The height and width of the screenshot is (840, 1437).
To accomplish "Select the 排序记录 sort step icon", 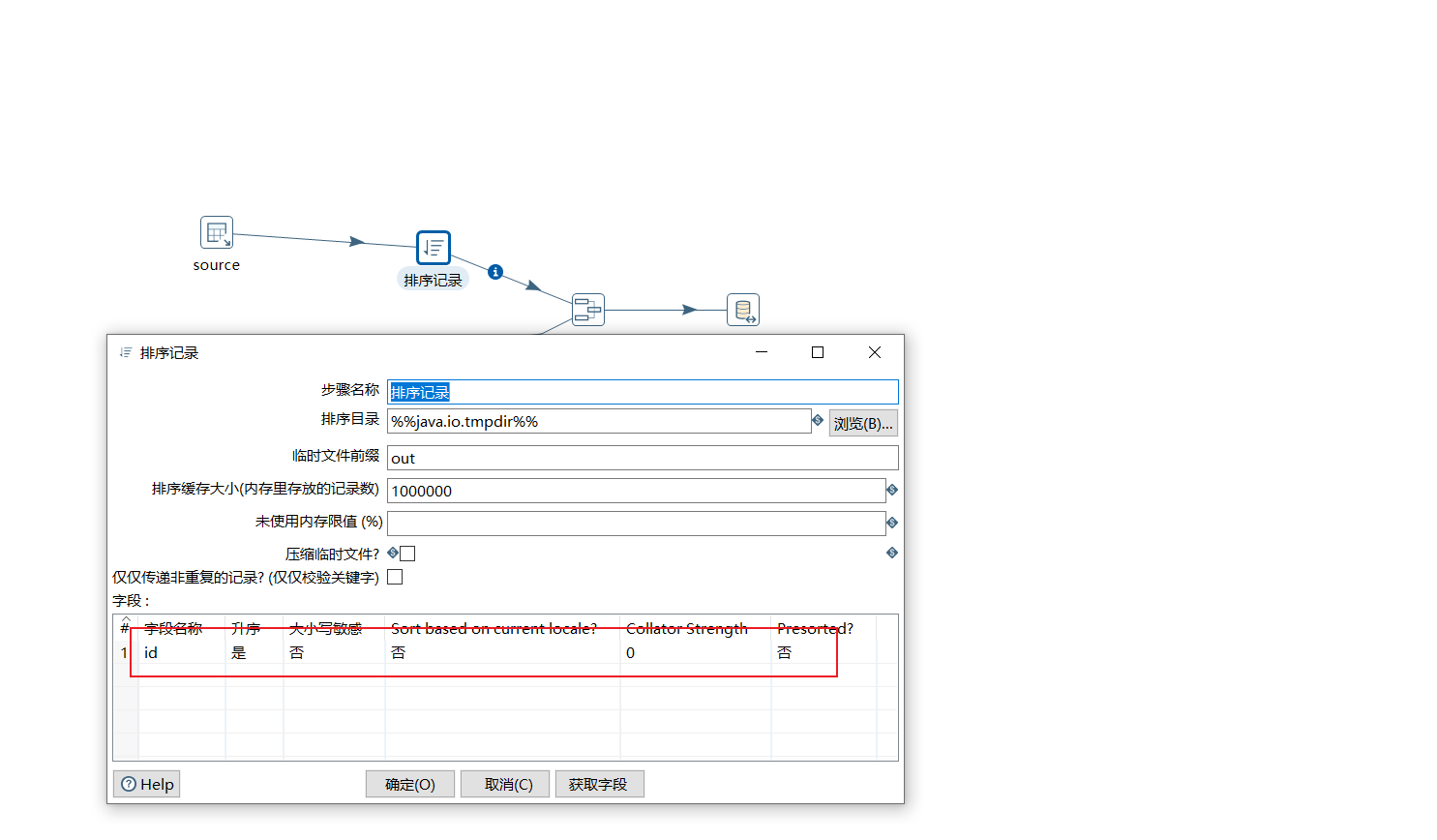I will coord(434,248).
